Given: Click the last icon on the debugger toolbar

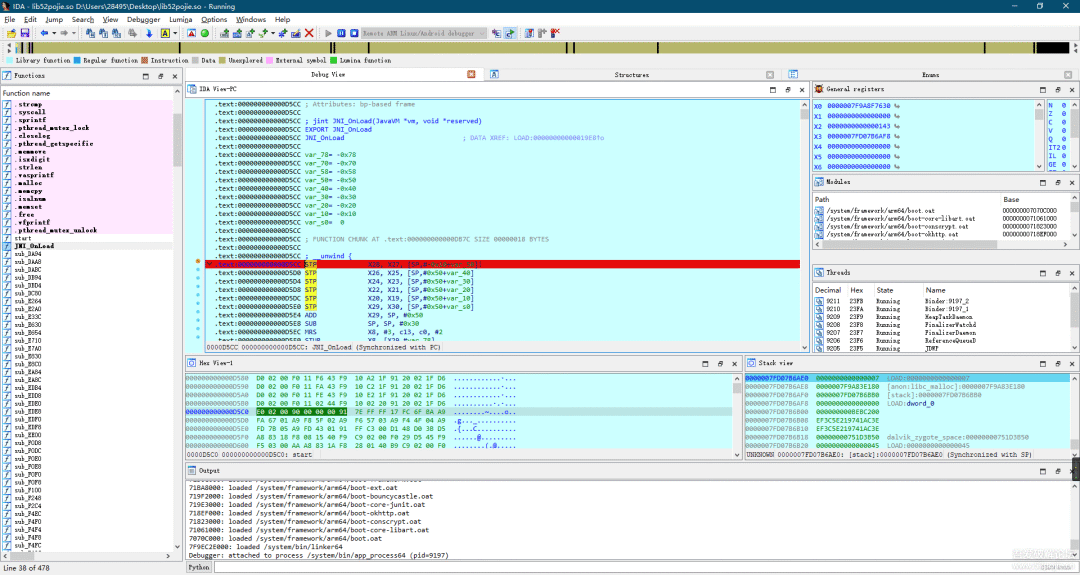Looking at the screenshot, I should pos(555,33).
